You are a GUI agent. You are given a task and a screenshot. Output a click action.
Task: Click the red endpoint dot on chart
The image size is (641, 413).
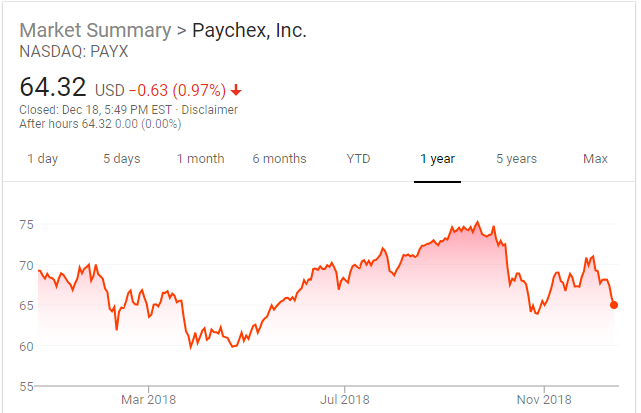tap(613, 305)
